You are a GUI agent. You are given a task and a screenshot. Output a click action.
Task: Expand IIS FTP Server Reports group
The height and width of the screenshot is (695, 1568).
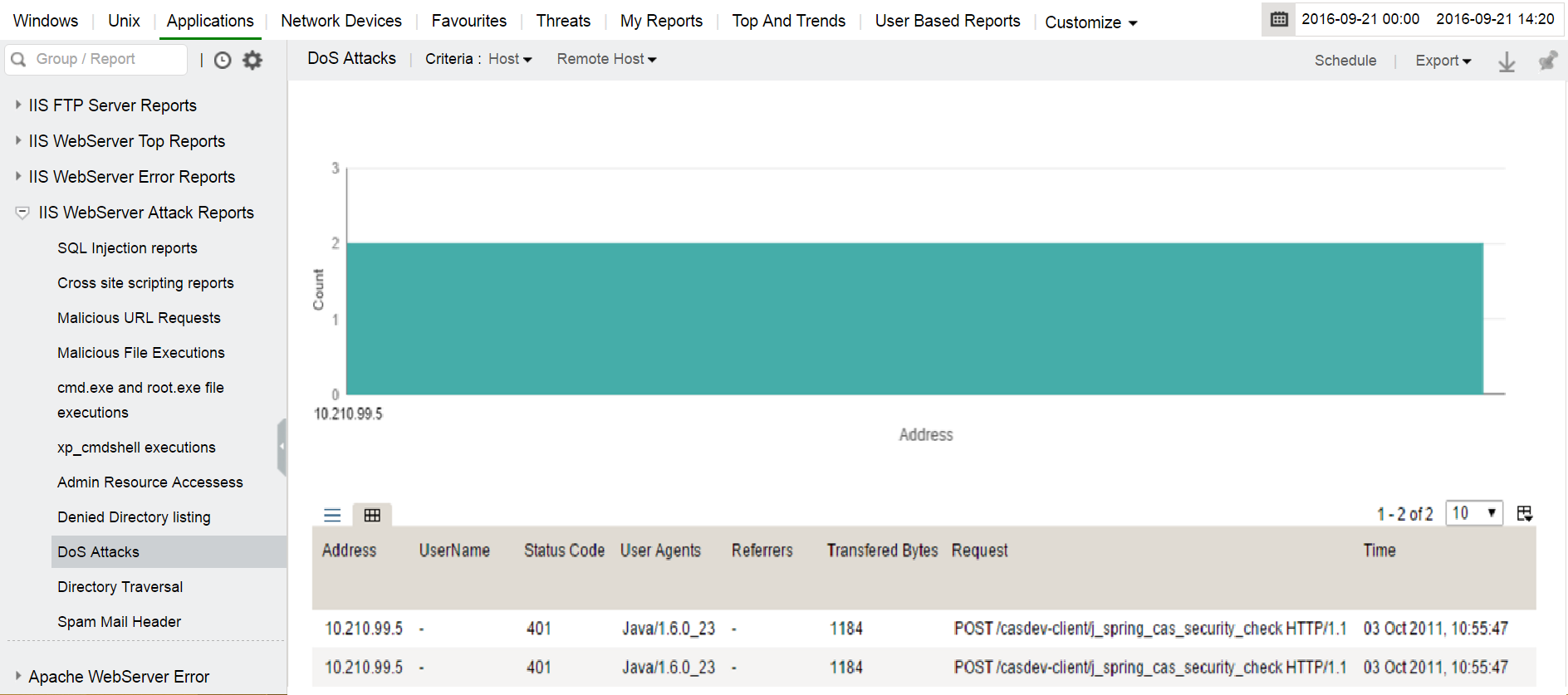pos(18,105)
